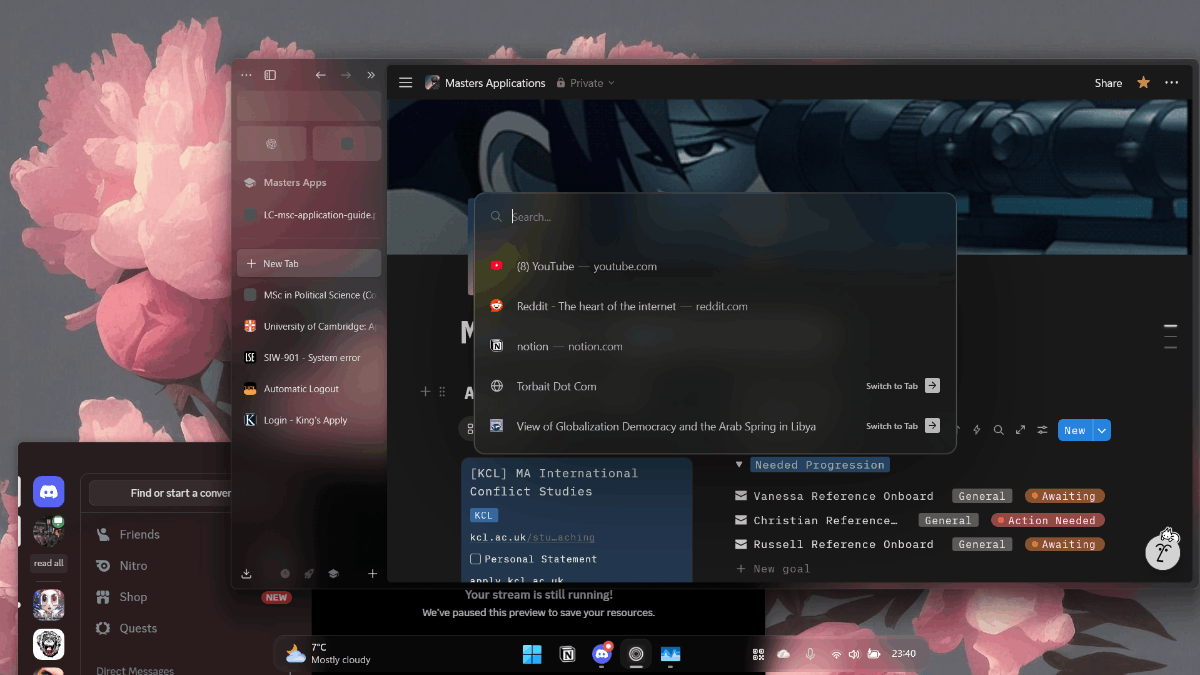Screen dimensions: 1200x675
Task: Select Nitro in the Discord sidebar
Action: point(131,565)
